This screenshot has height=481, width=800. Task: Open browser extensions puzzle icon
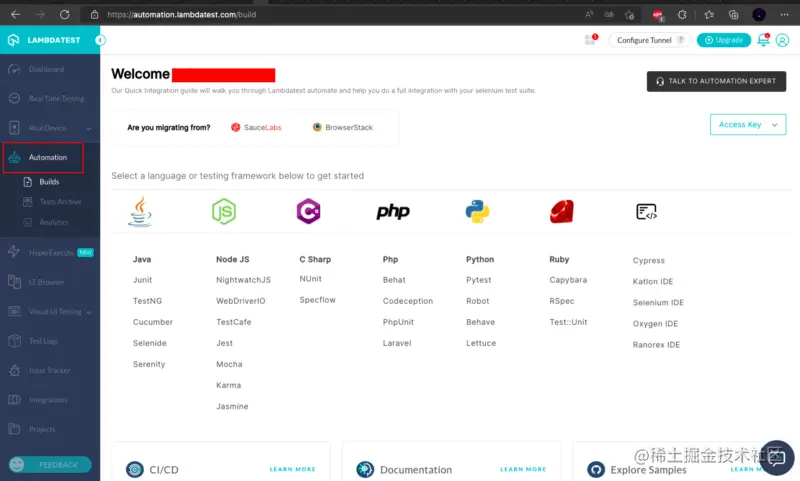pos(682,15)
